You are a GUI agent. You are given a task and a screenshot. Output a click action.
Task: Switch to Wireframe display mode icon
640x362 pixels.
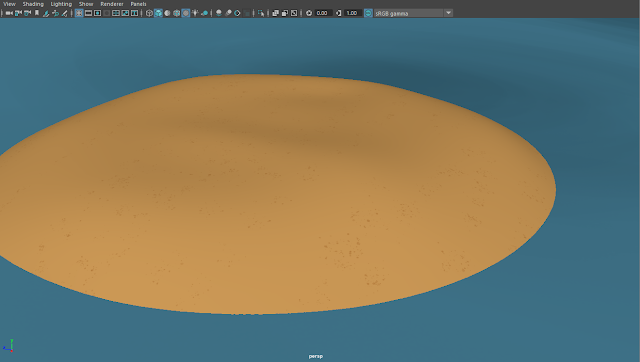(x=149, y=13)
